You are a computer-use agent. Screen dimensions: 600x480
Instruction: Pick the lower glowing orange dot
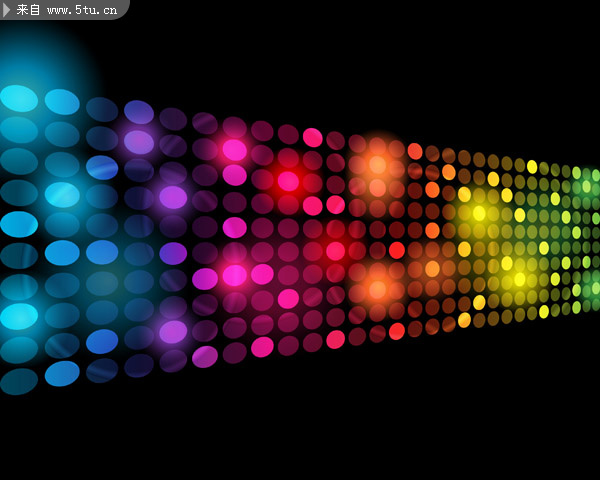(377, 290)
